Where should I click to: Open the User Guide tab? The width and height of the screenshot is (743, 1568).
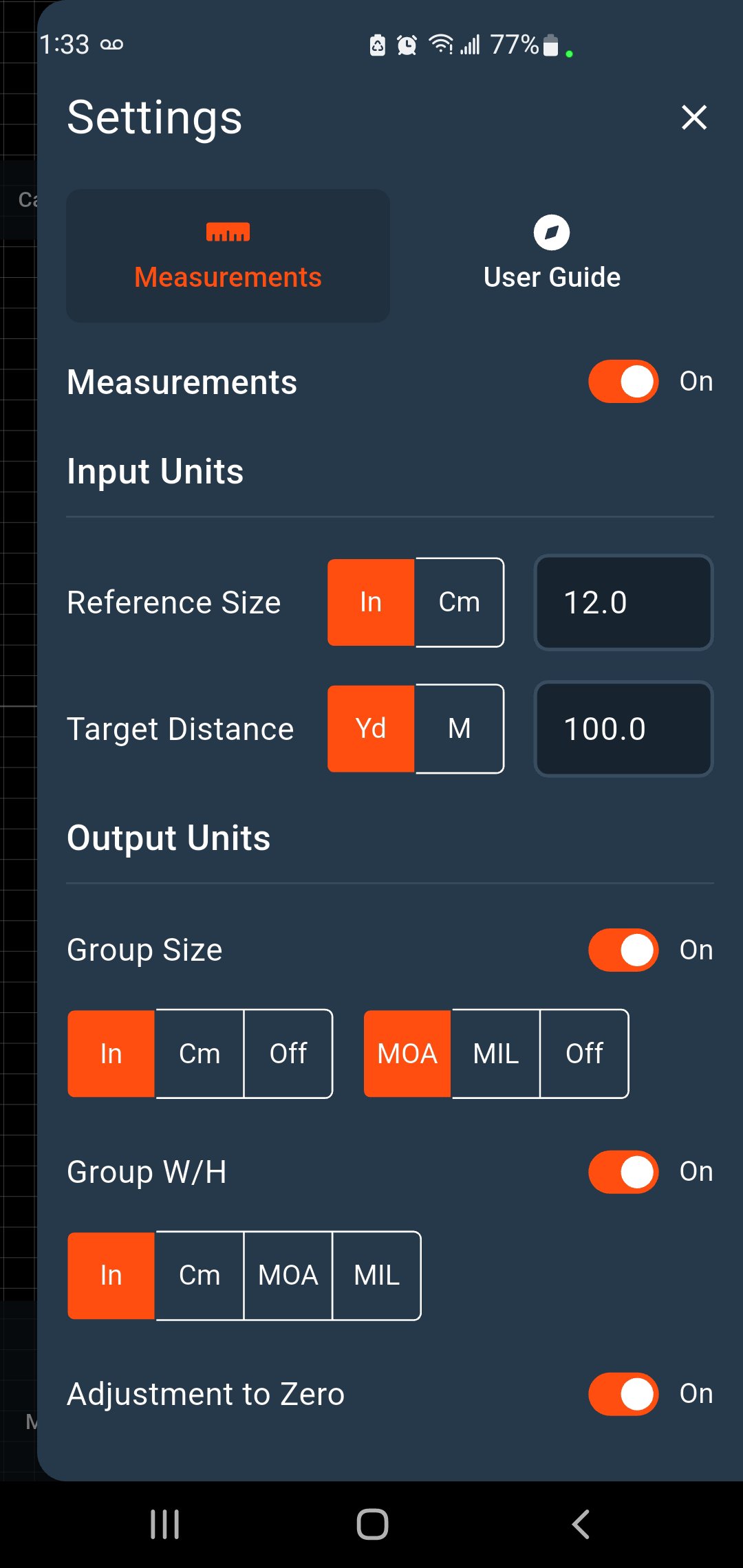(x=552, y=256)
